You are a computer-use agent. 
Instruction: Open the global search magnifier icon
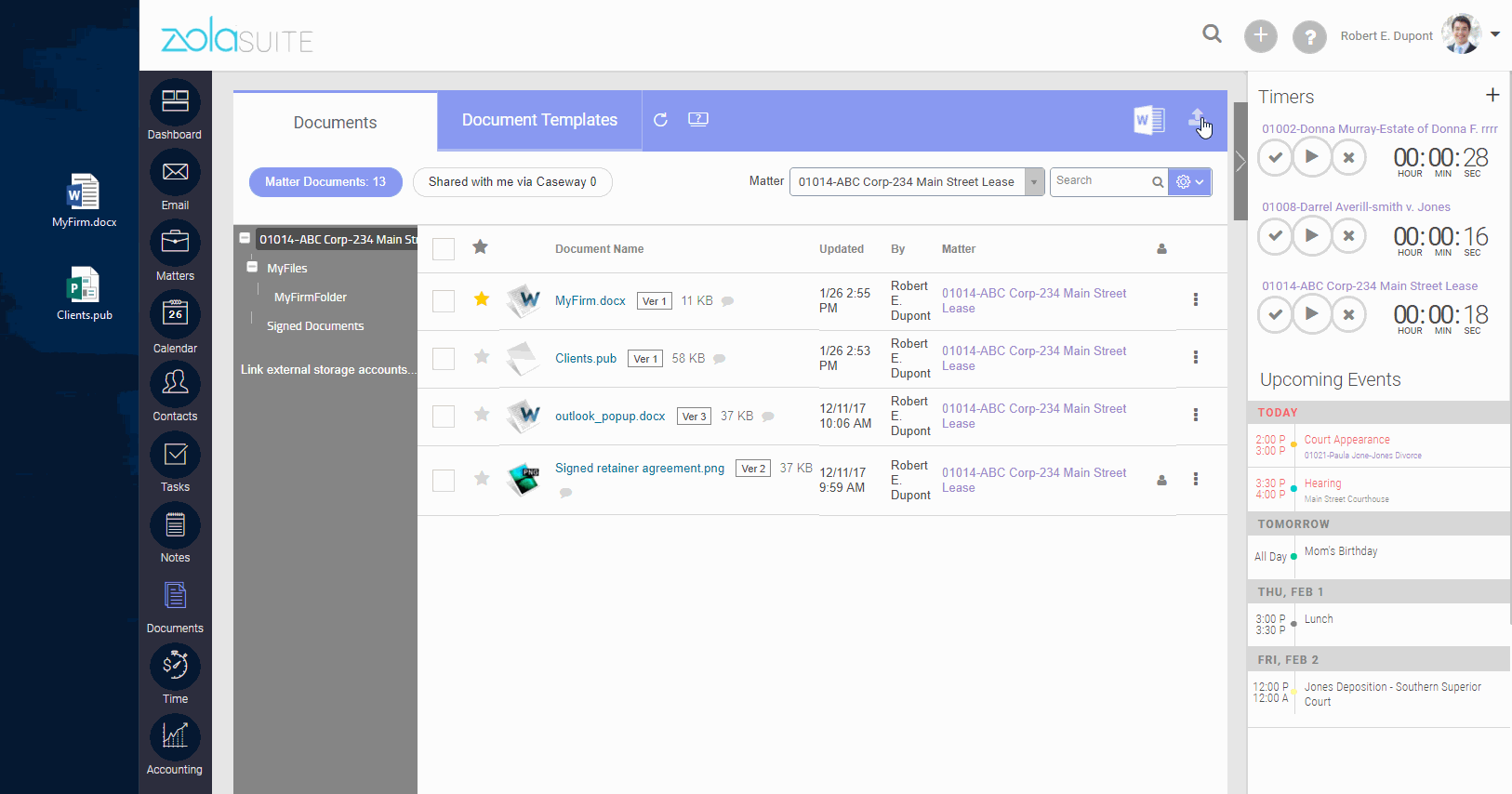coord(1212,34)
